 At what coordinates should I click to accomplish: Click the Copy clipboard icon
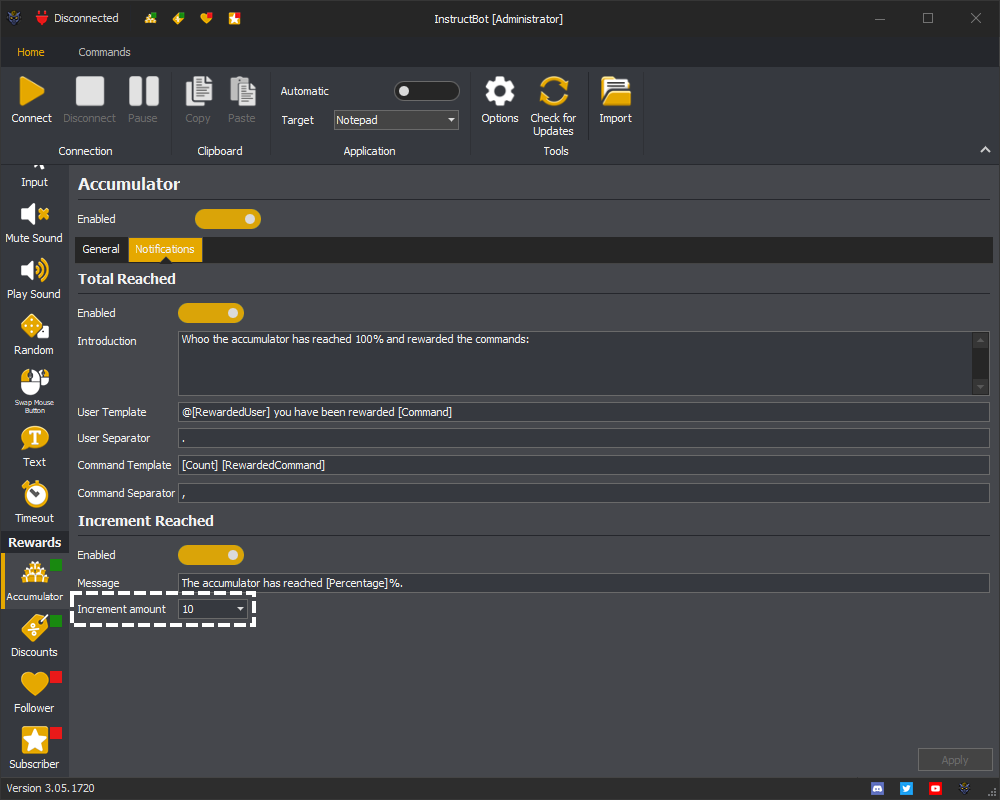[x=198, y=91]
